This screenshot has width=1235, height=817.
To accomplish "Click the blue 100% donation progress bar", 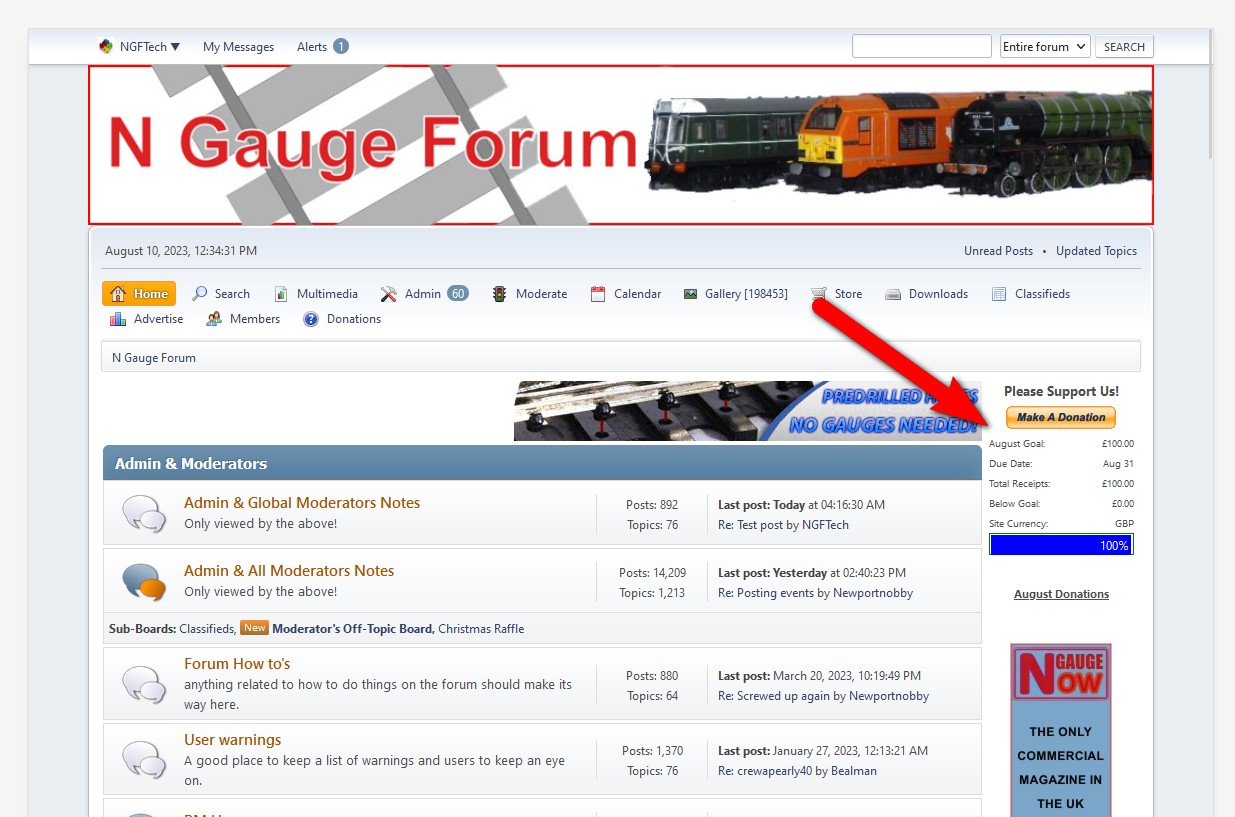I will [x=1060, y=545].
